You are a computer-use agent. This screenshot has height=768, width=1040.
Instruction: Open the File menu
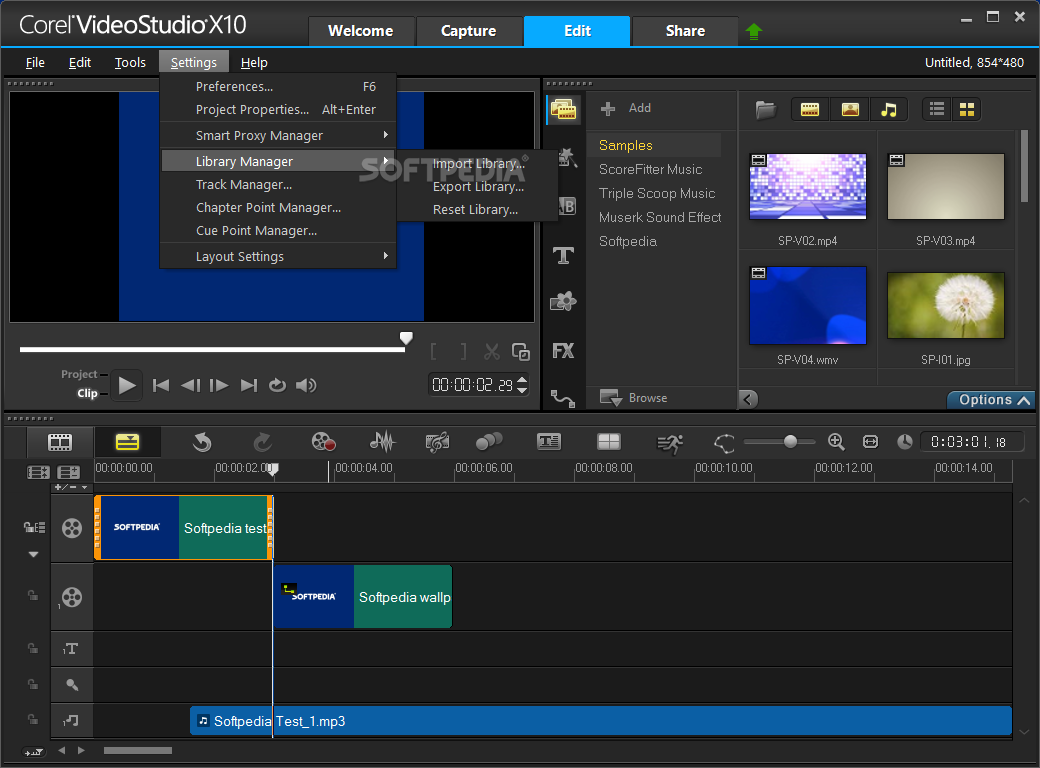coord(35,62)
